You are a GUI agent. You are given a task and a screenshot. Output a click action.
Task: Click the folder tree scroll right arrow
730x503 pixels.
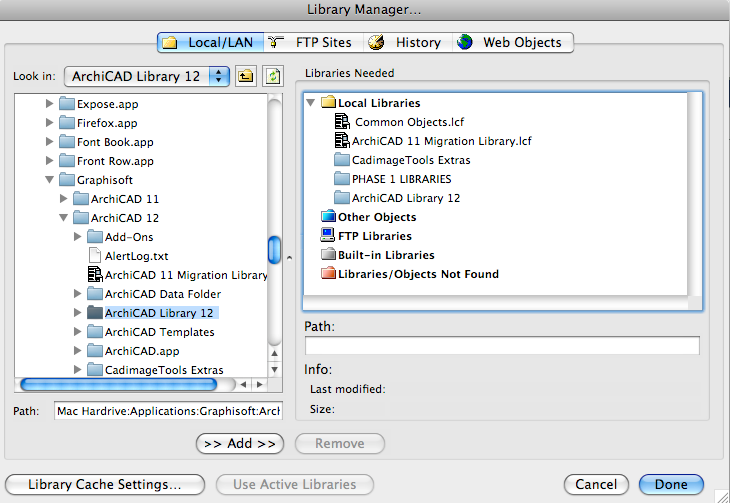(x=259, y=384)
